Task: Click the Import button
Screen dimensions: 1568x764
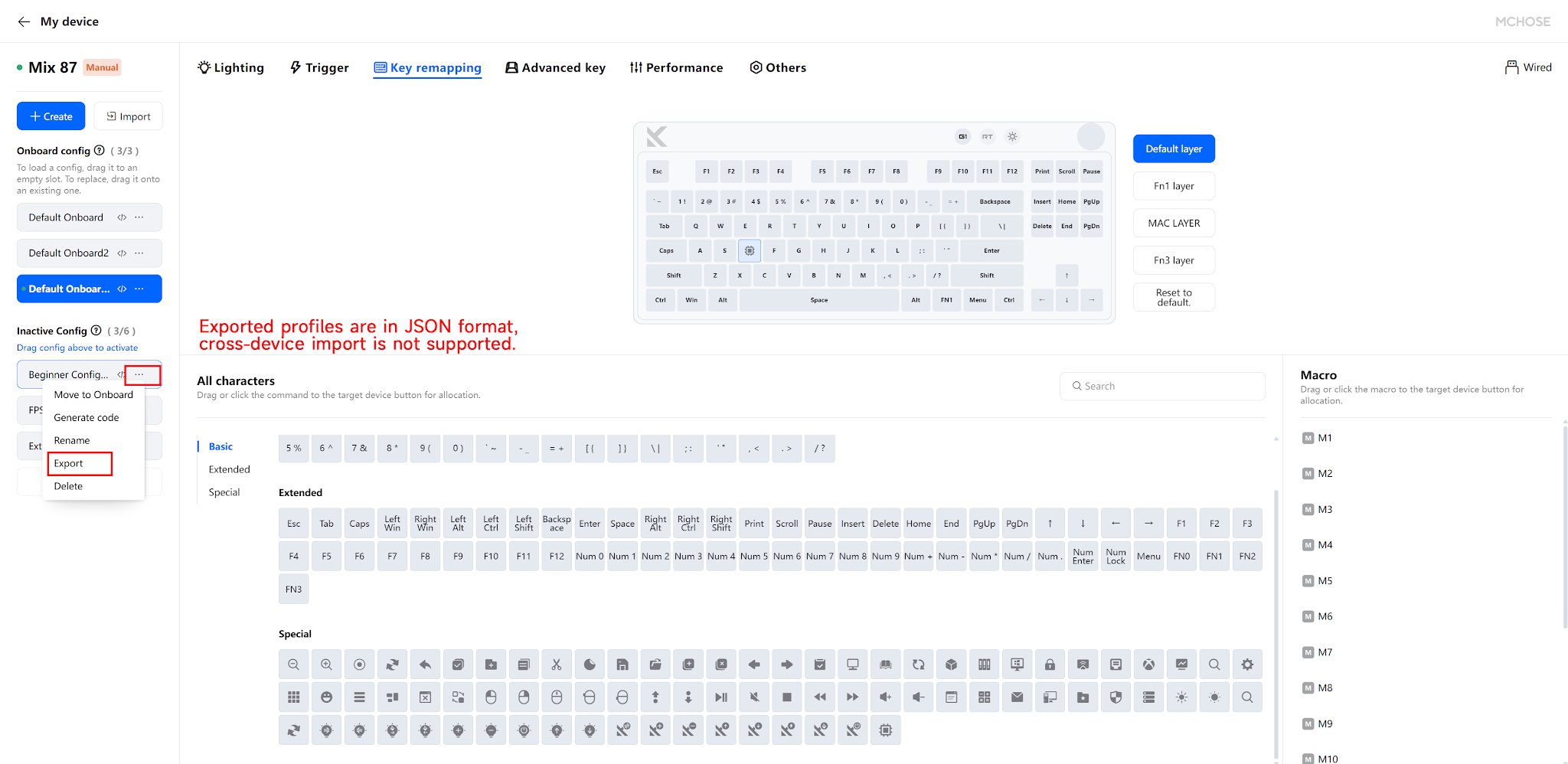Action: (x=129, y=116)
